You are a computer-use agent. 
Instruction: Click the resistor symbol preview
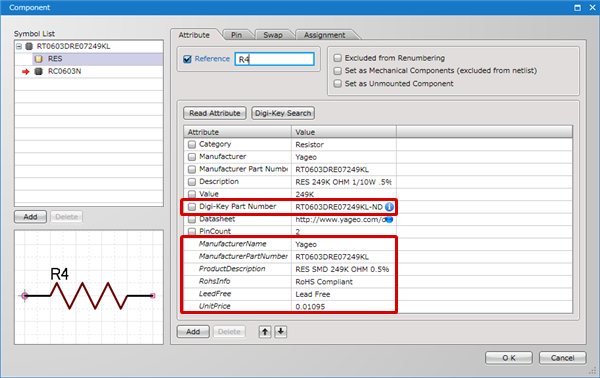(x=89, y=287)
